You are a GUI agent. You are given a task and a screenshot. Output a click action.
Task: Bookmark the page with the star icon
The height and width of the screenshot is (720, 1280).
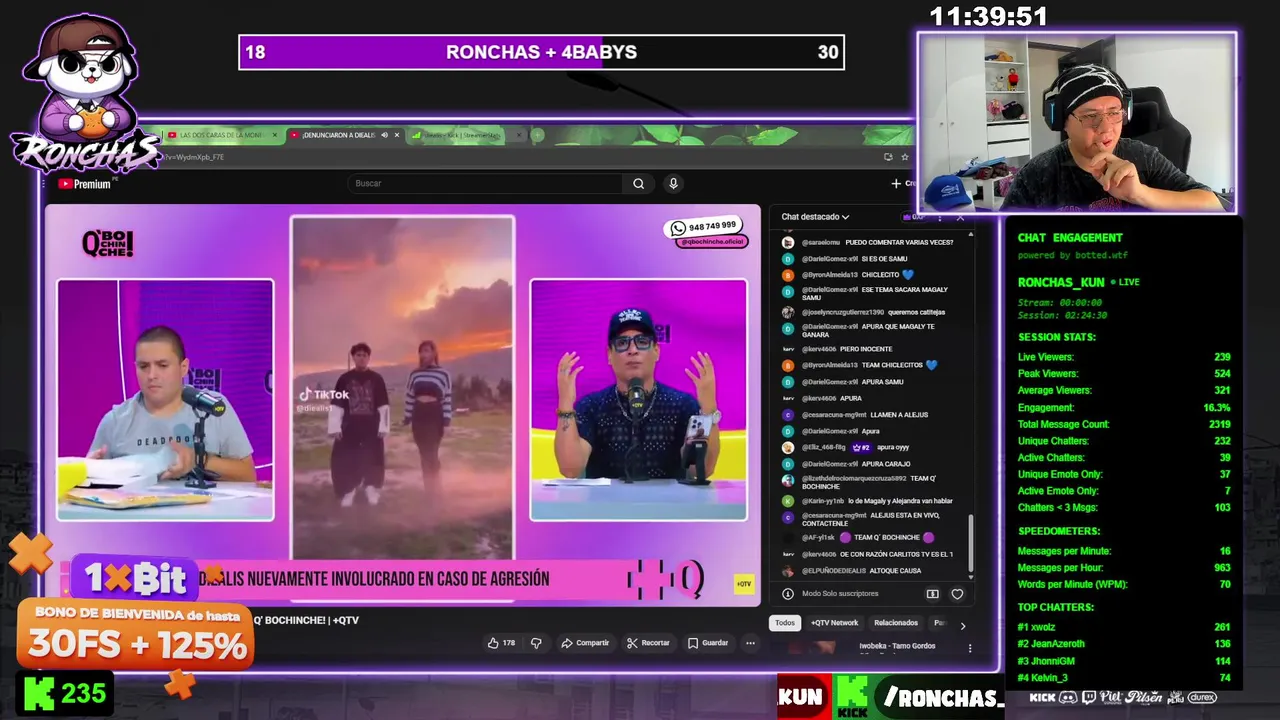pos(905,157)
